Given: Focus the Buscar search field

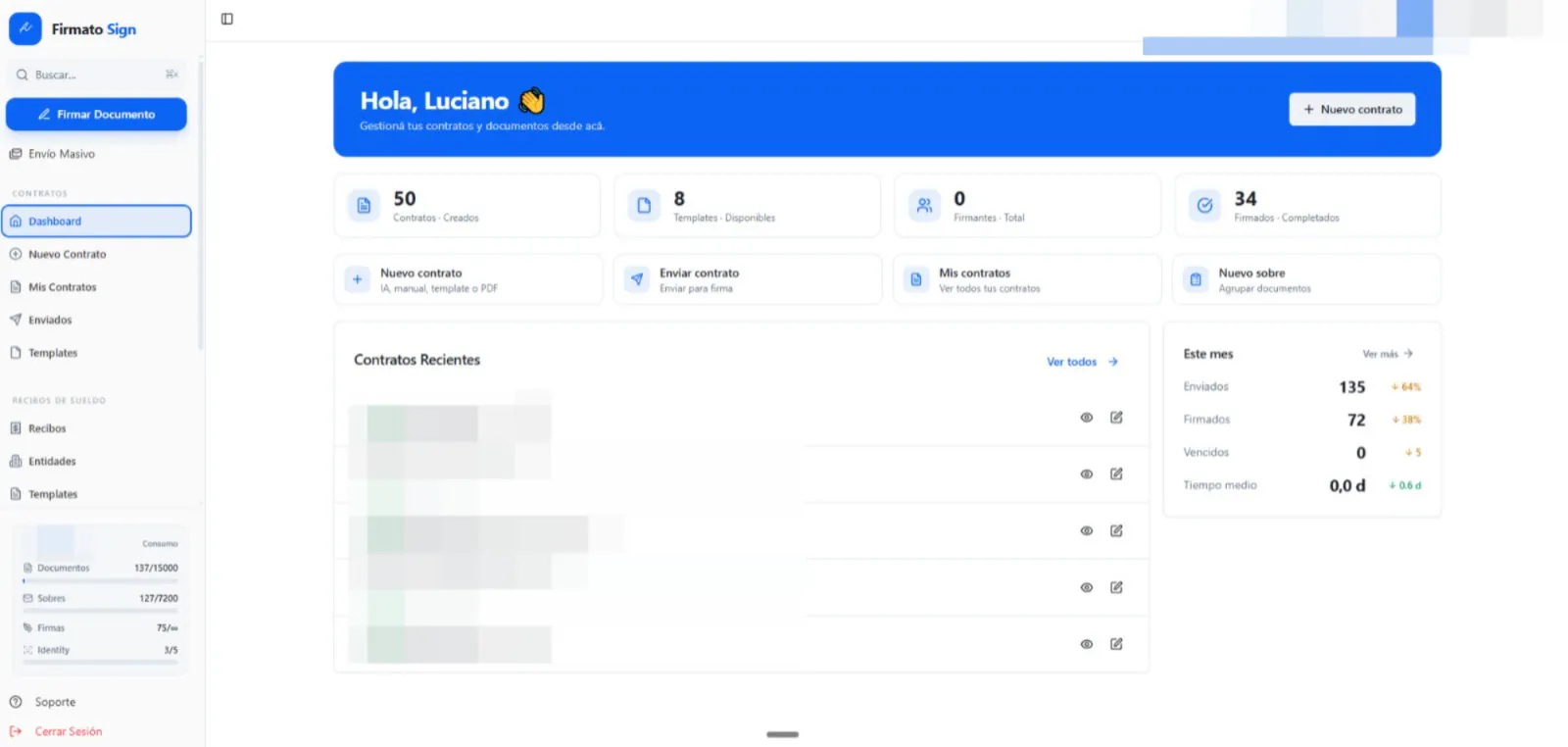Looking at the screenshot, I should (96, 75).
